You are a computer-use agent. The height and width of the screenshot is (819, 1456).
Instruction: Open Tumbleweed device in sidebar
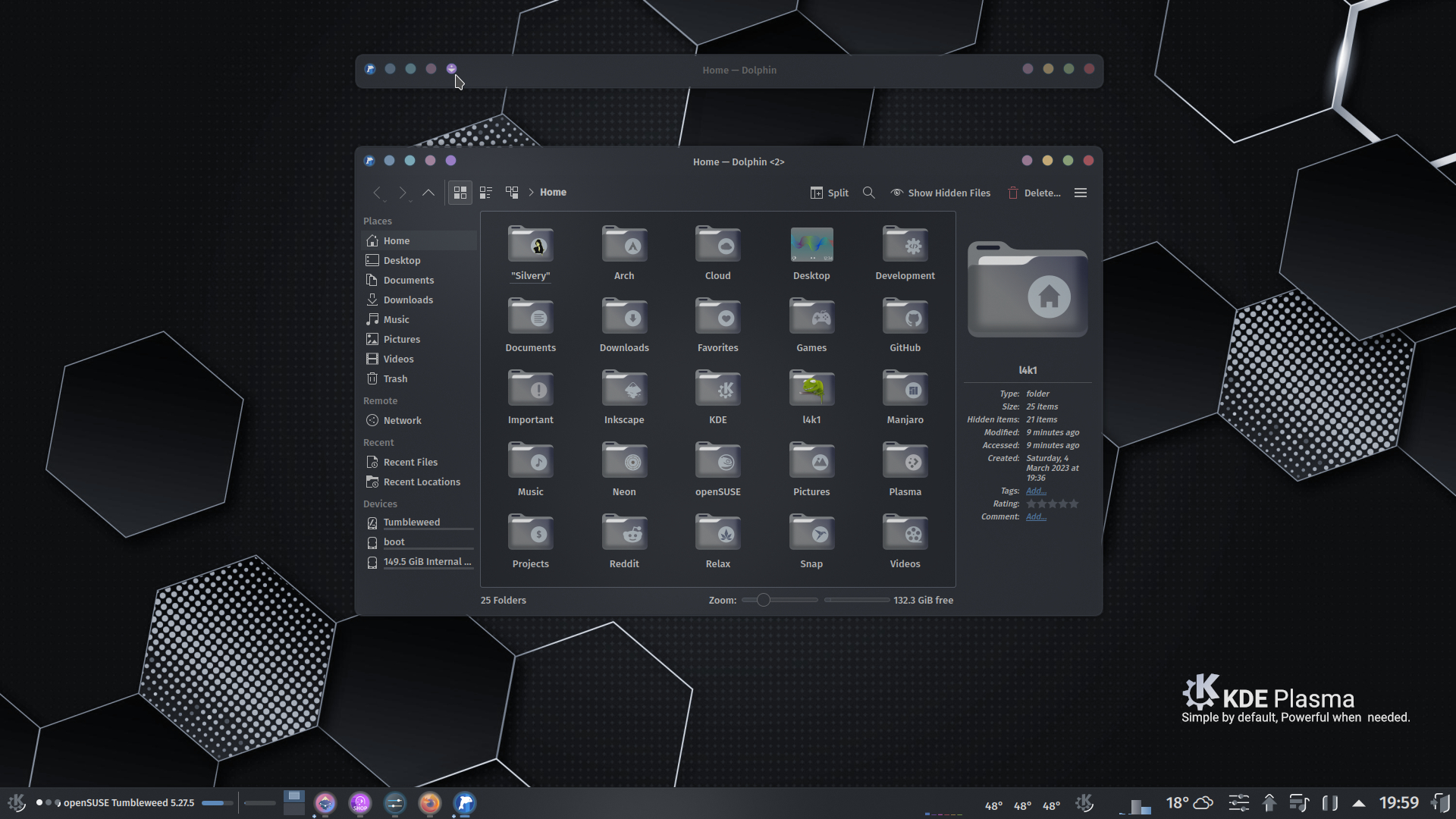(x=420, y=522)
